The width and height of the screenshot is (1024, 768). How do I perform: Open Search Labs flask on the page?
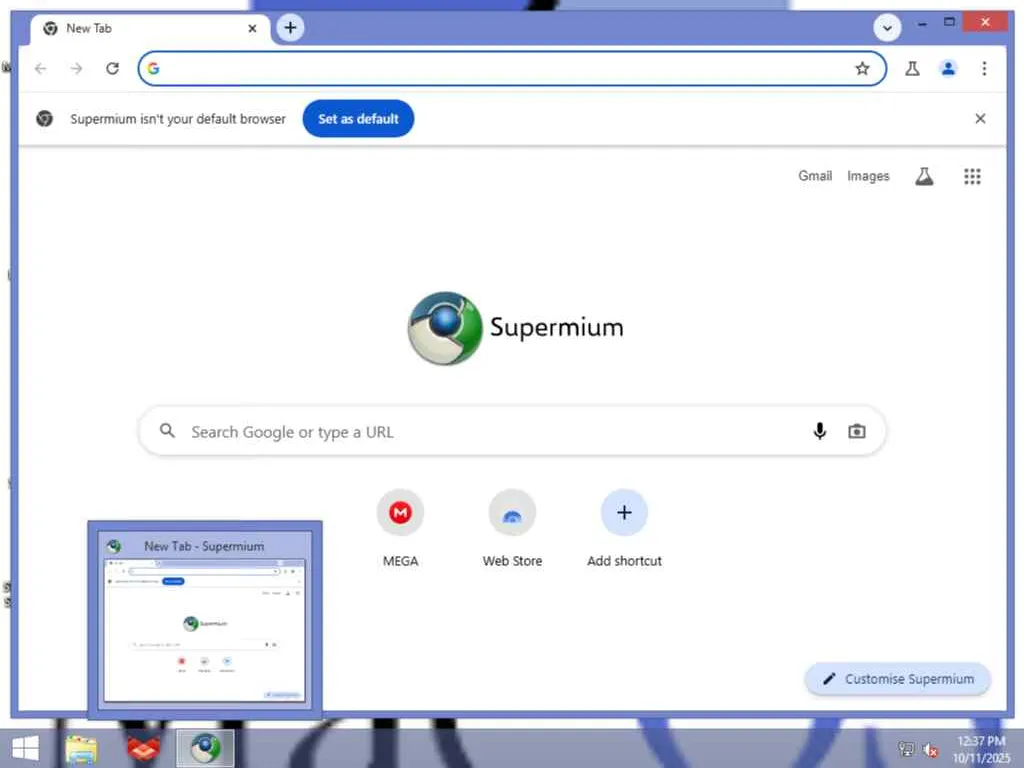pos(924,176)
